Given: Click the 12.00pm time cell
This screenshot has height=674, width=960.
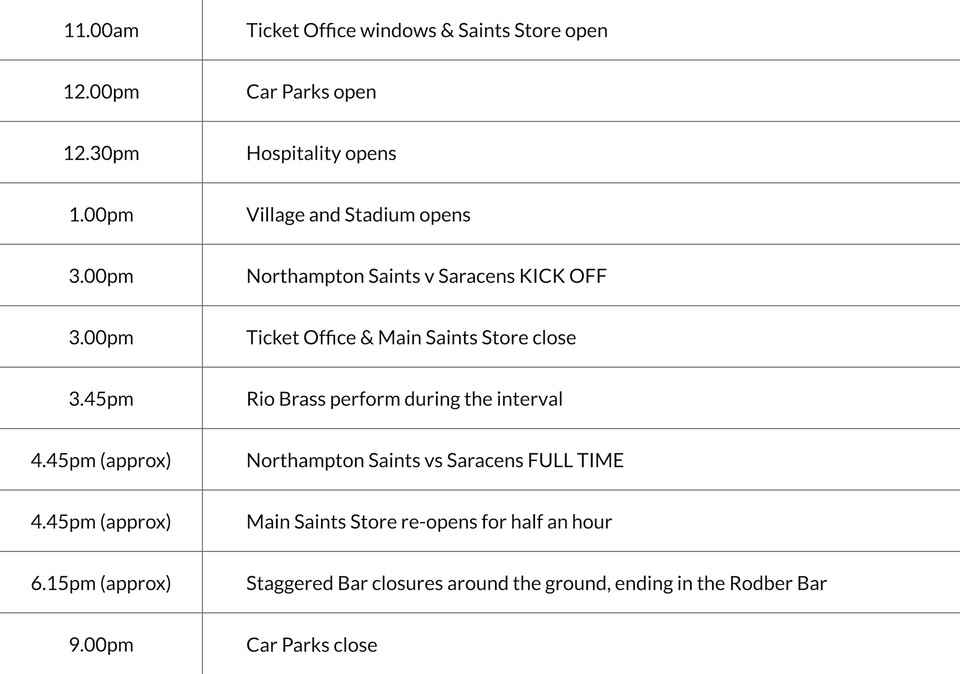Looking at the screenshot, I should pyautogui.click(x=101, y=92).
